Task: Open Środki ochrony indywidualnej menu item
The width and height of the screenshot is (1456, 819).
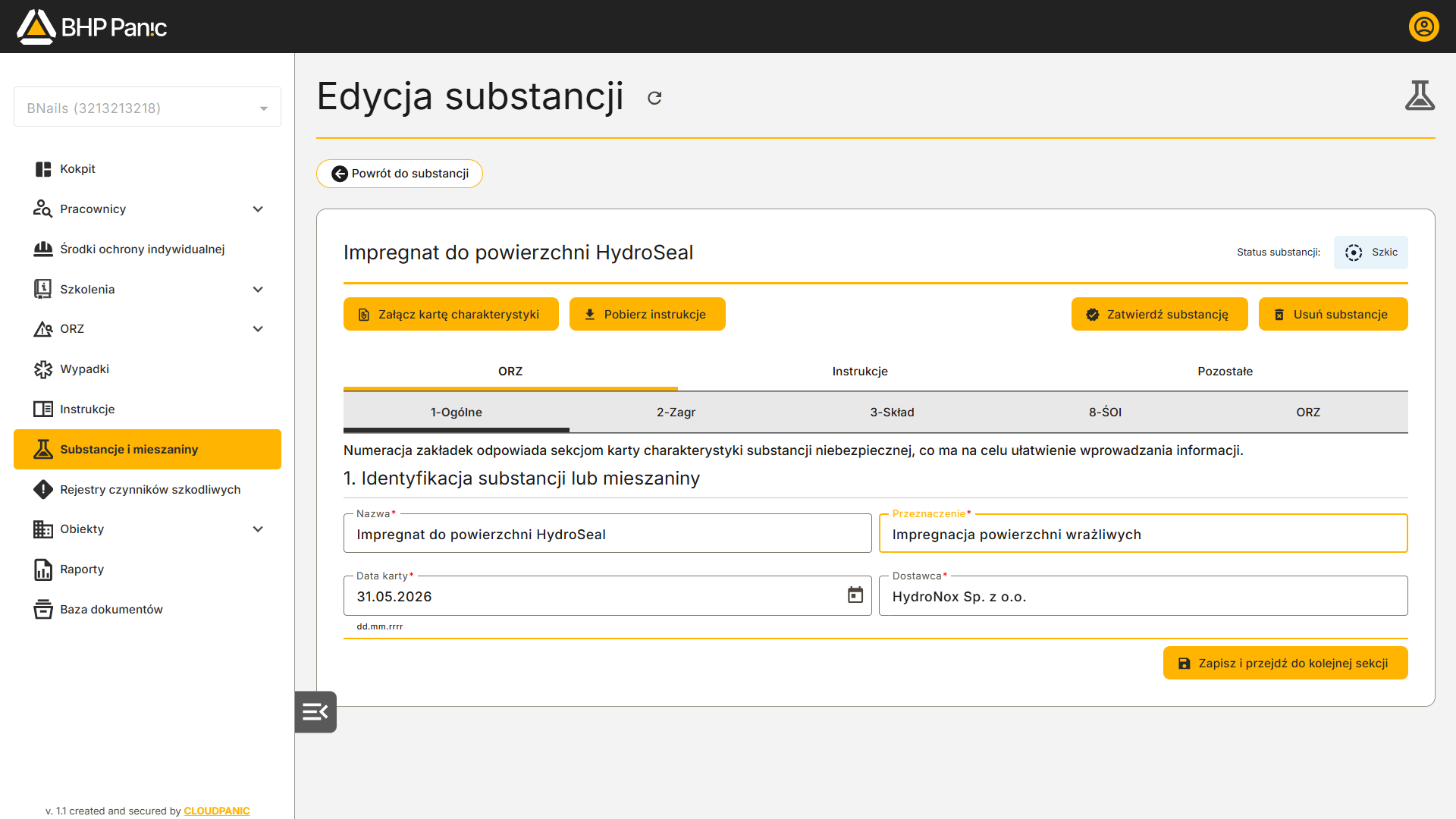Action: [147, 249]
